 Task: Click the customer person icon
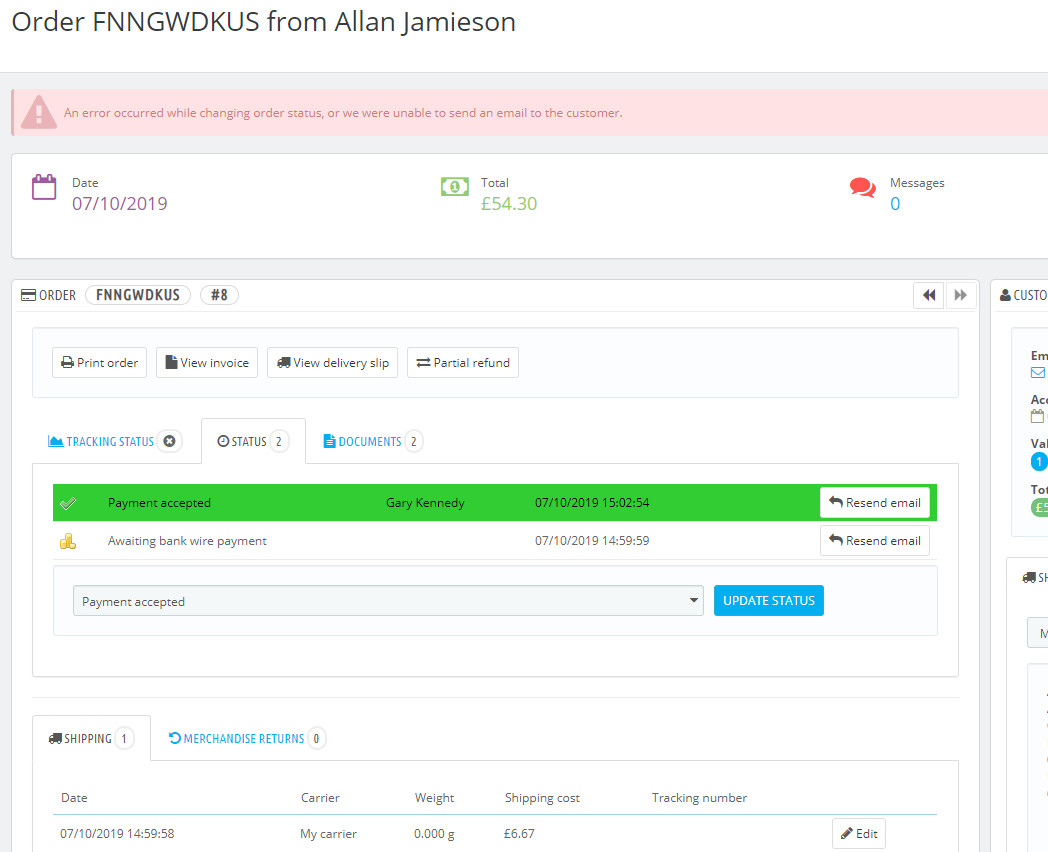click(1005, 295)
